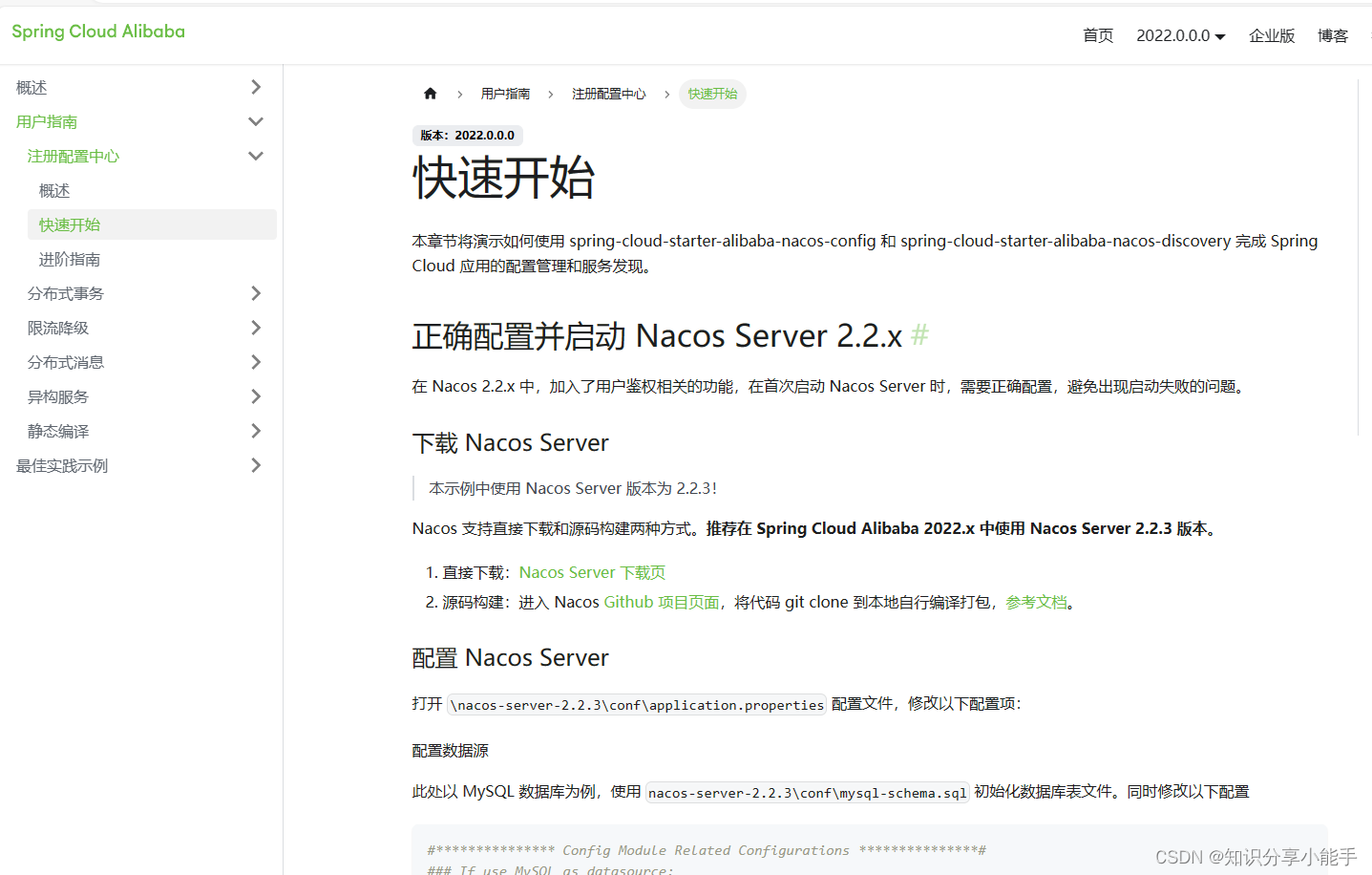Open the 博客 nav item

[x=1333, y=35]
